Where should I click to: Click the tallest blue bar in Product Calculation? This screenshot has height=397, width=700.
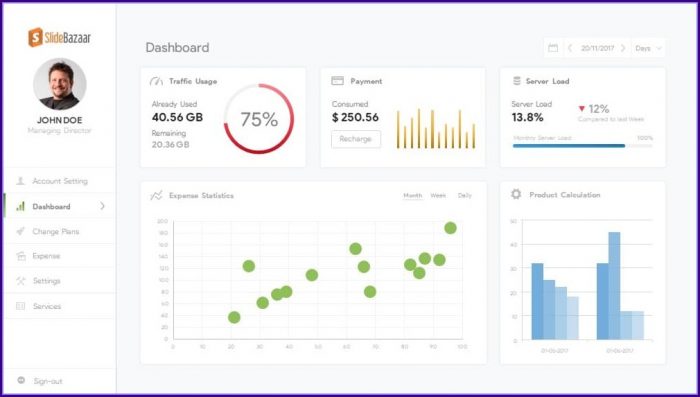[x=614, y=286]
